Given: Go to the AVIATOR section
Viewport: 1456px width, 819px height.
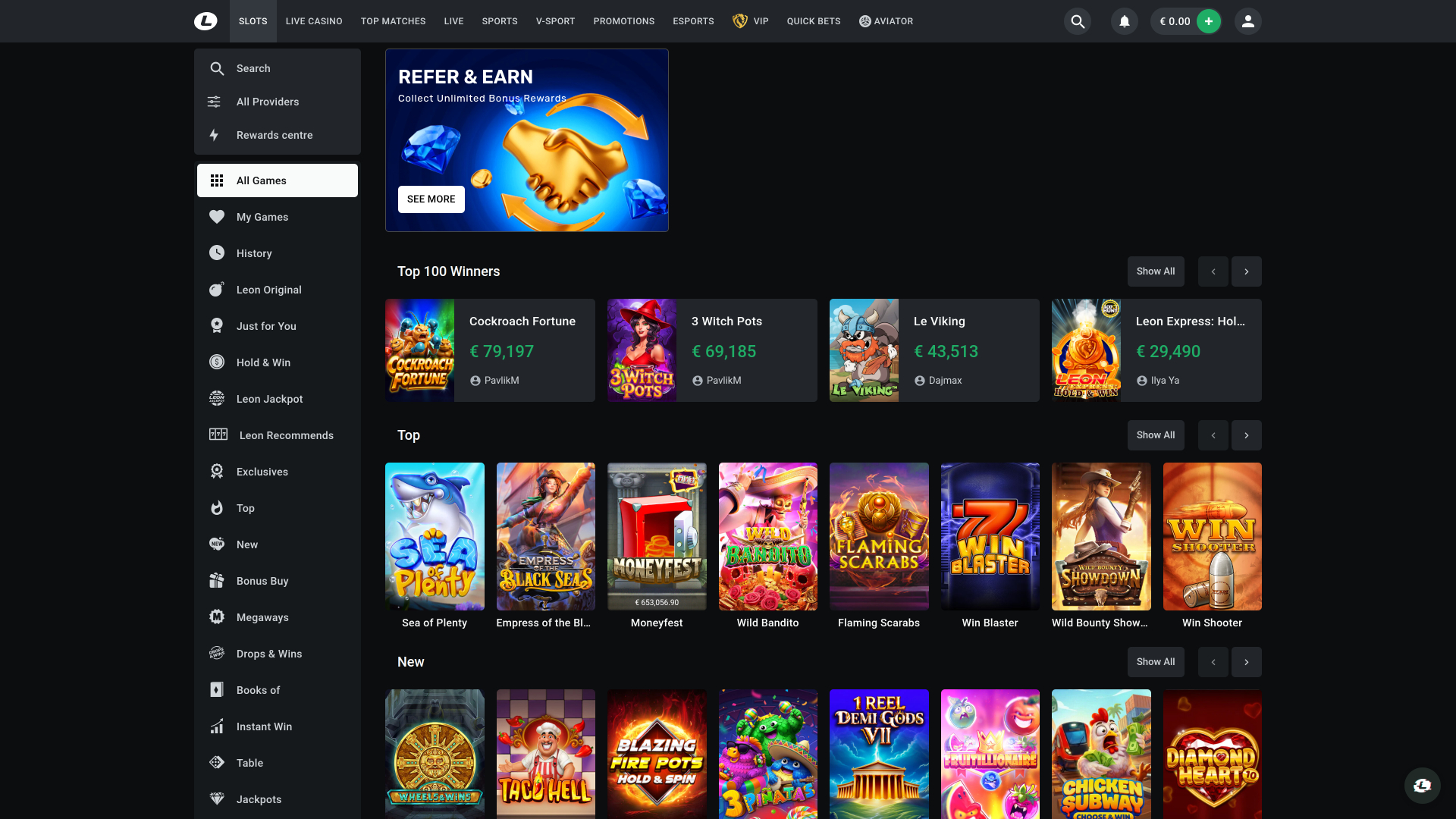Looking at the screenshot, I should click(886, 21).
